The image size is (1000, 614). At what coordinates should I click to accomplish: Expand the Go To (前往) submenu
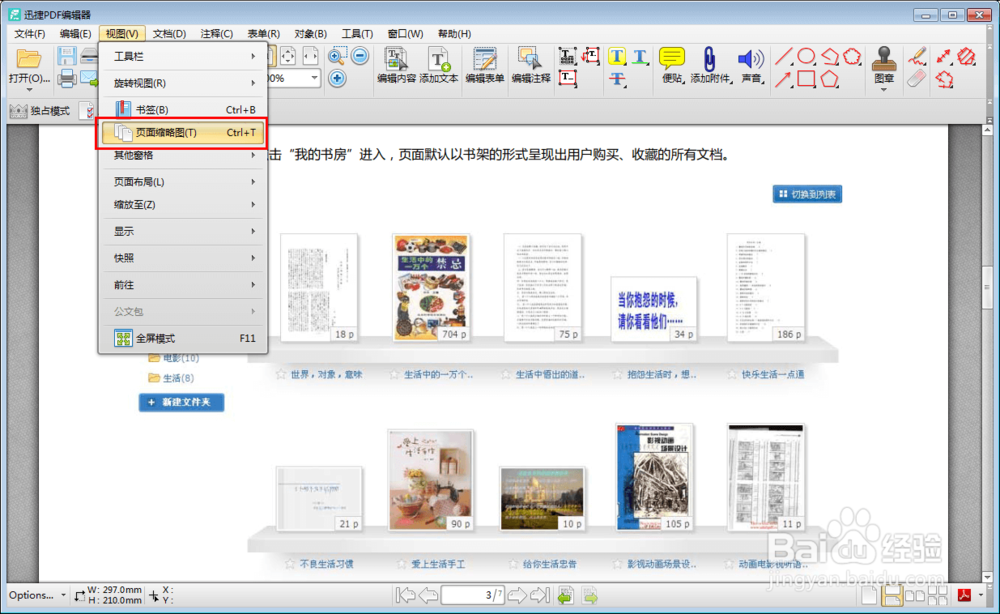point(183,285)
